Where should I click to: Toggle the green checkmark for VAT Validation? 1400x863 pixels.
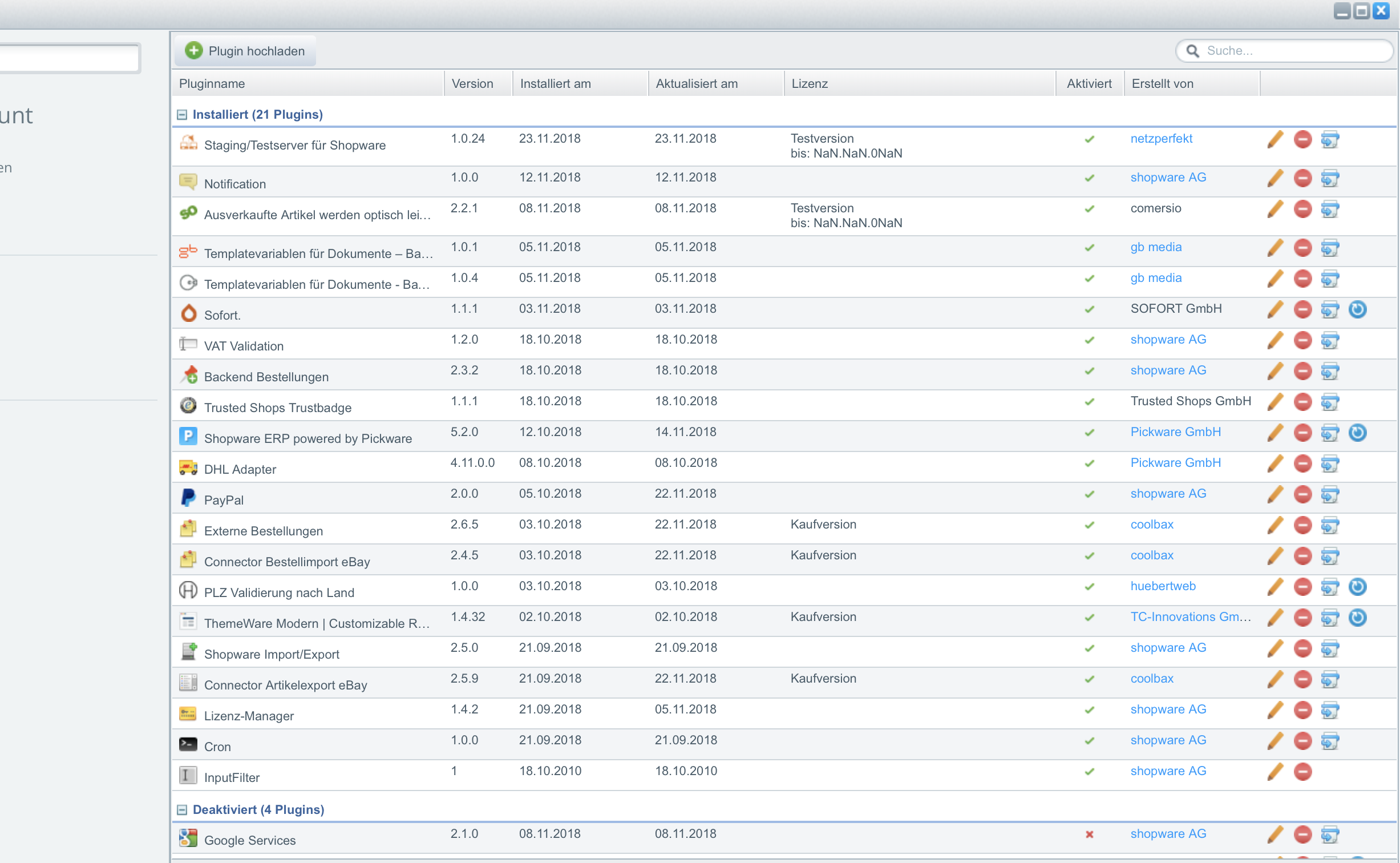[1089, 340]
